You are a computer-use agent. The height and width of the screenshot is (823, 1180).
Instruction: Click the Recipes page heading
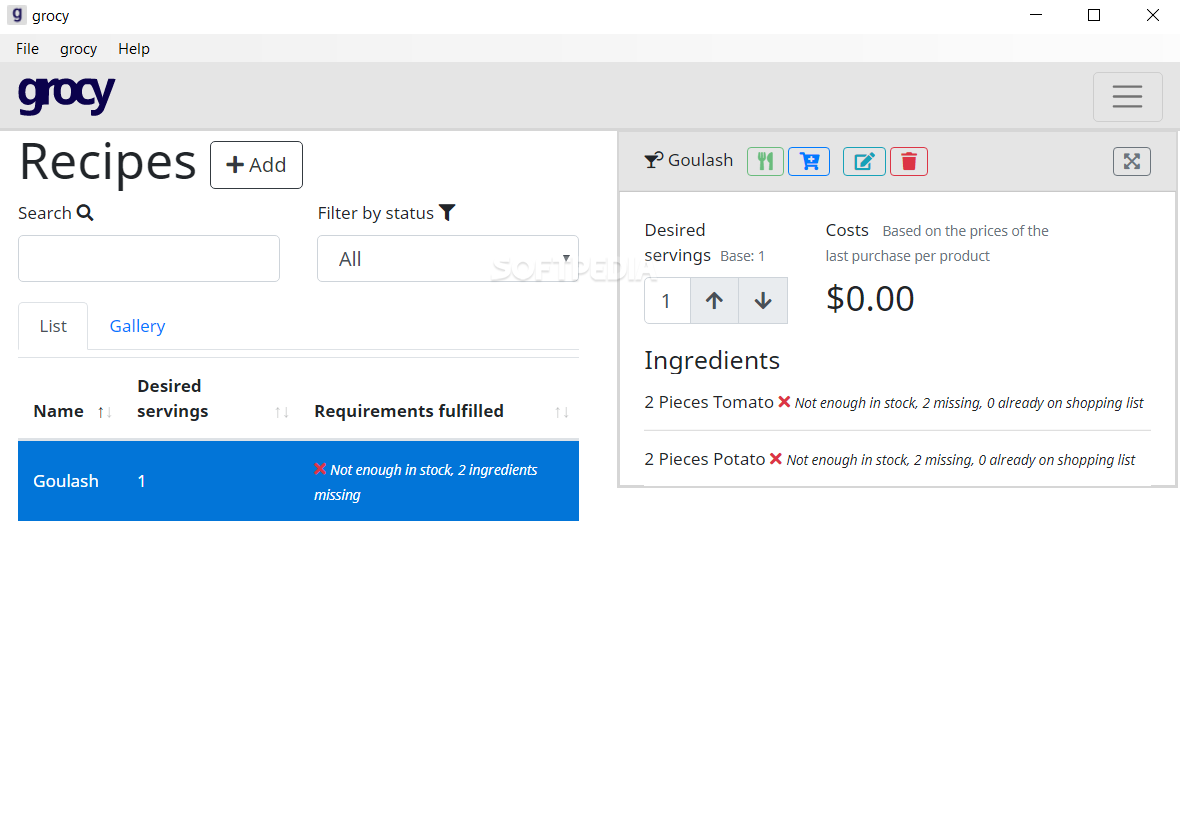point(108,162)
